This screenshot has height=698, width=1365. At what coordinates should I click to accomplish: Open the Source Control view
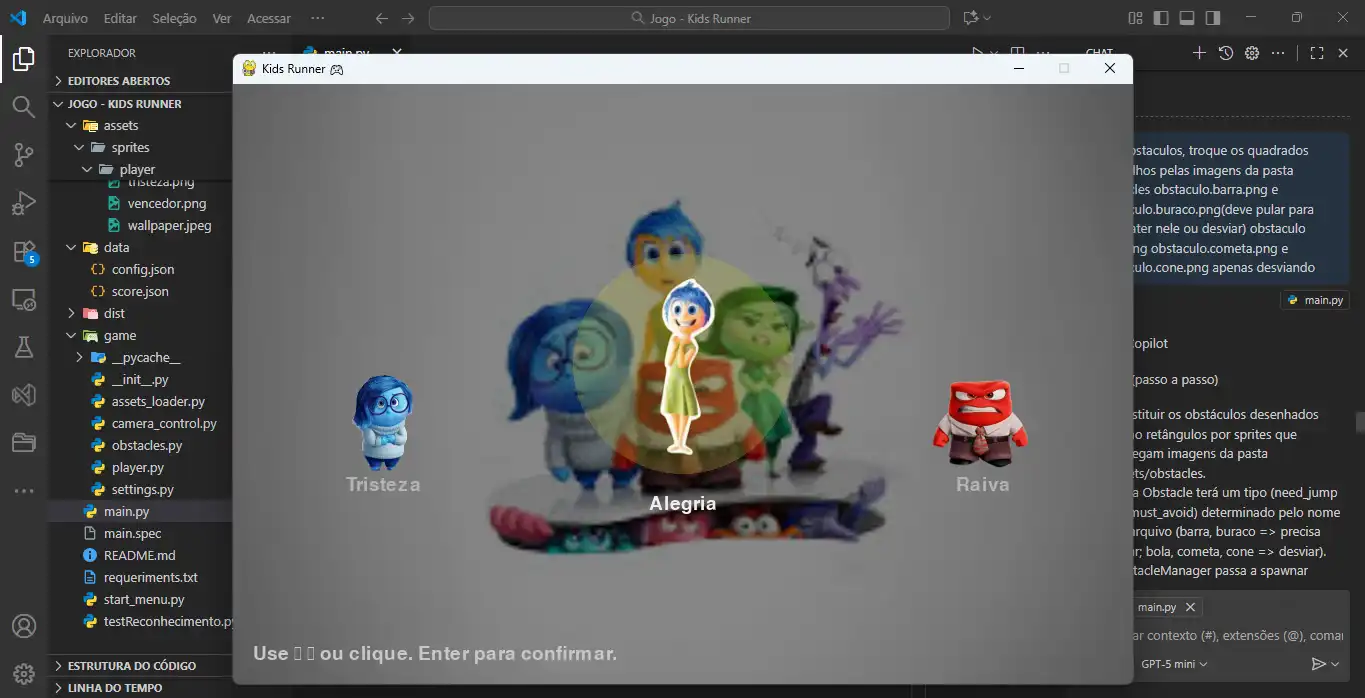click(23, 155)
